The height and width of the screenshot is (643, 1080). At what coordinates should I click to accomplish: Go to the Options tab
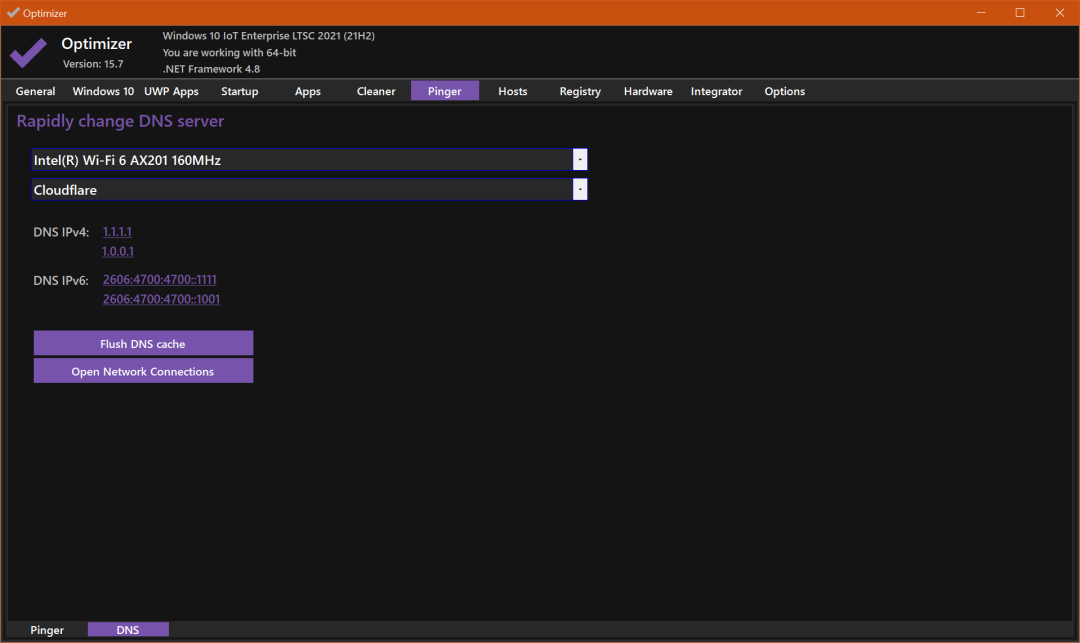(x=785, y=91)
